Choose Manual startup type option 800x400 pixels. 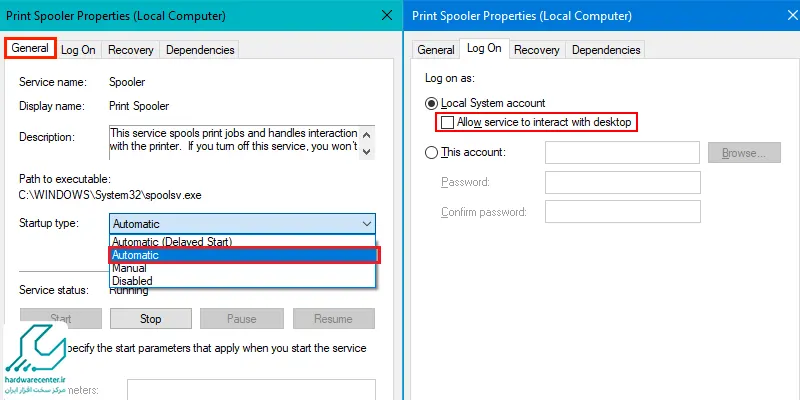(x=242, y=268)
